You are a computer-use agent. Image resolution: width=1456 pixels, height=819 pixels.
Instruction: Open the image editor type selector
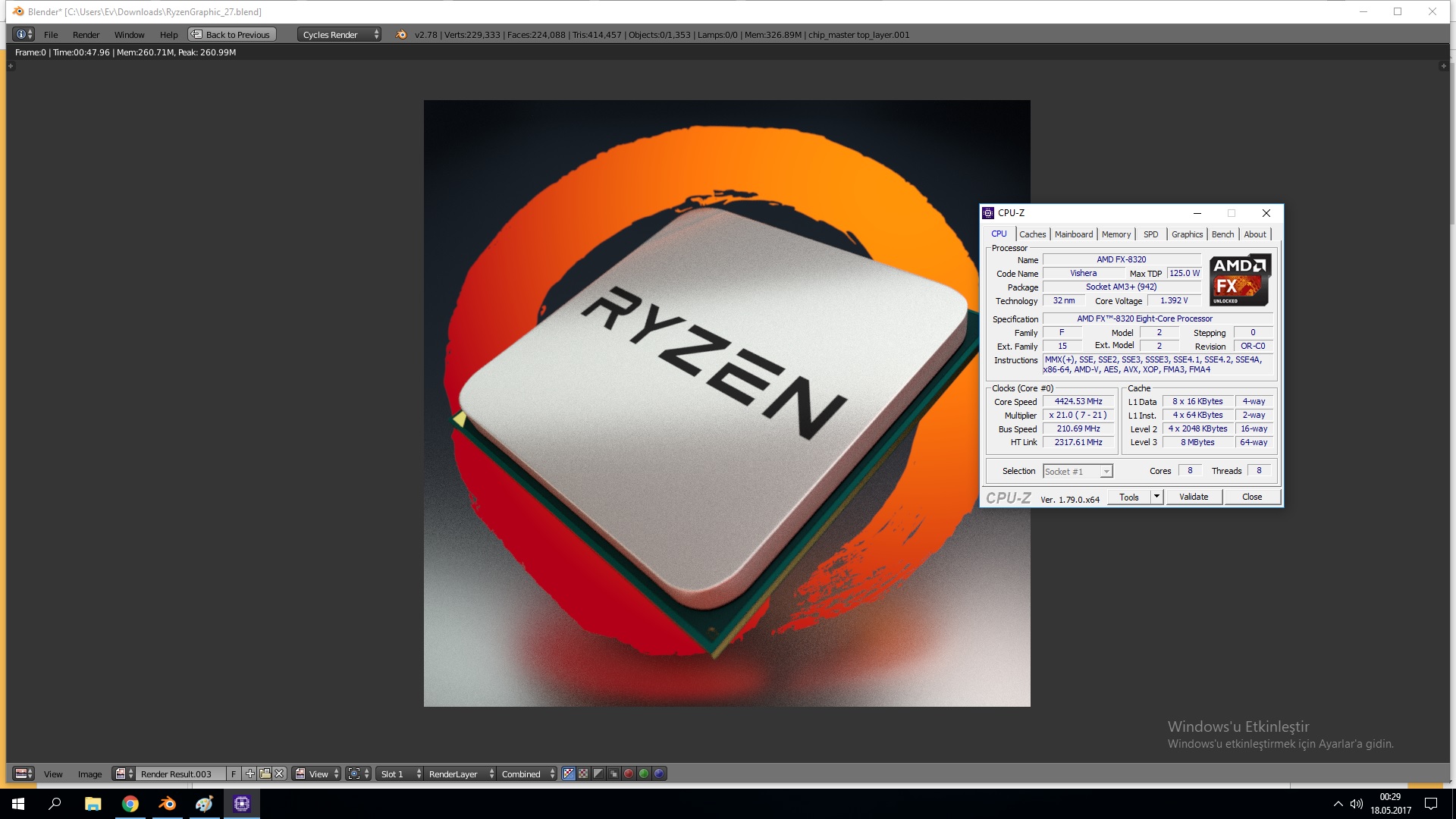(24, 773)
